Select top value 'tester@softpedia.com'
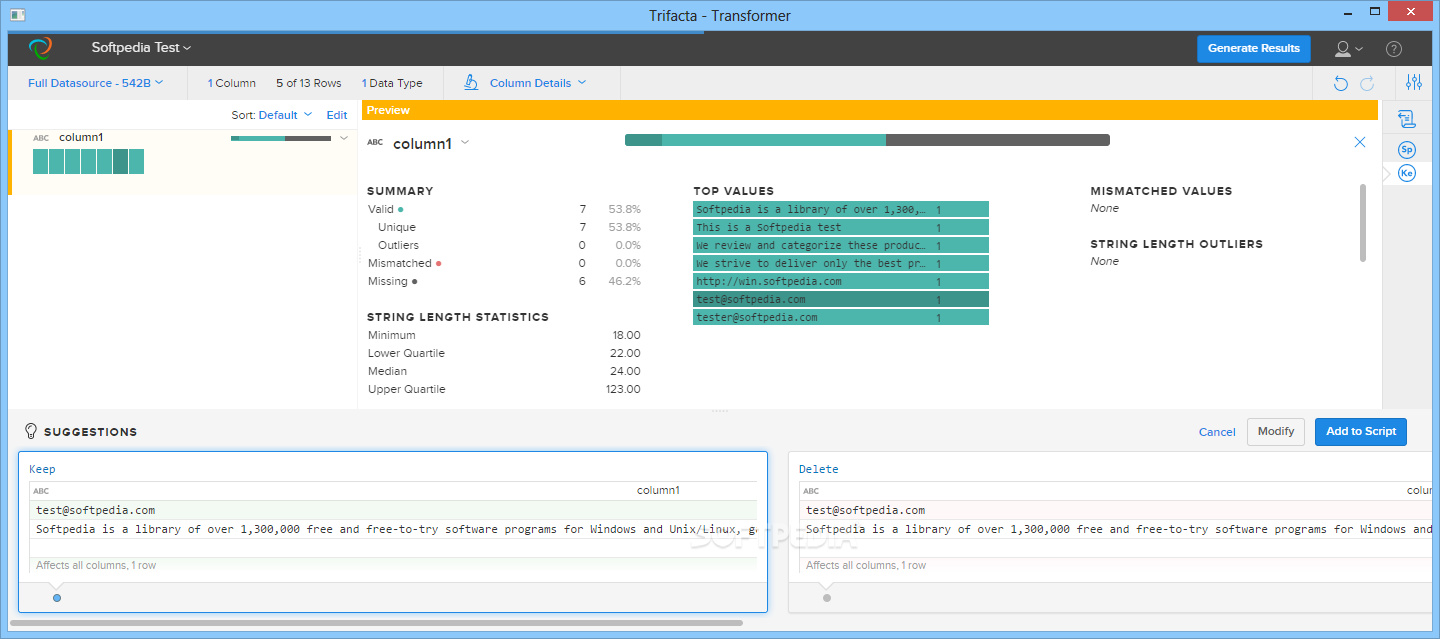1440x639 pixels. coord(841,317)
